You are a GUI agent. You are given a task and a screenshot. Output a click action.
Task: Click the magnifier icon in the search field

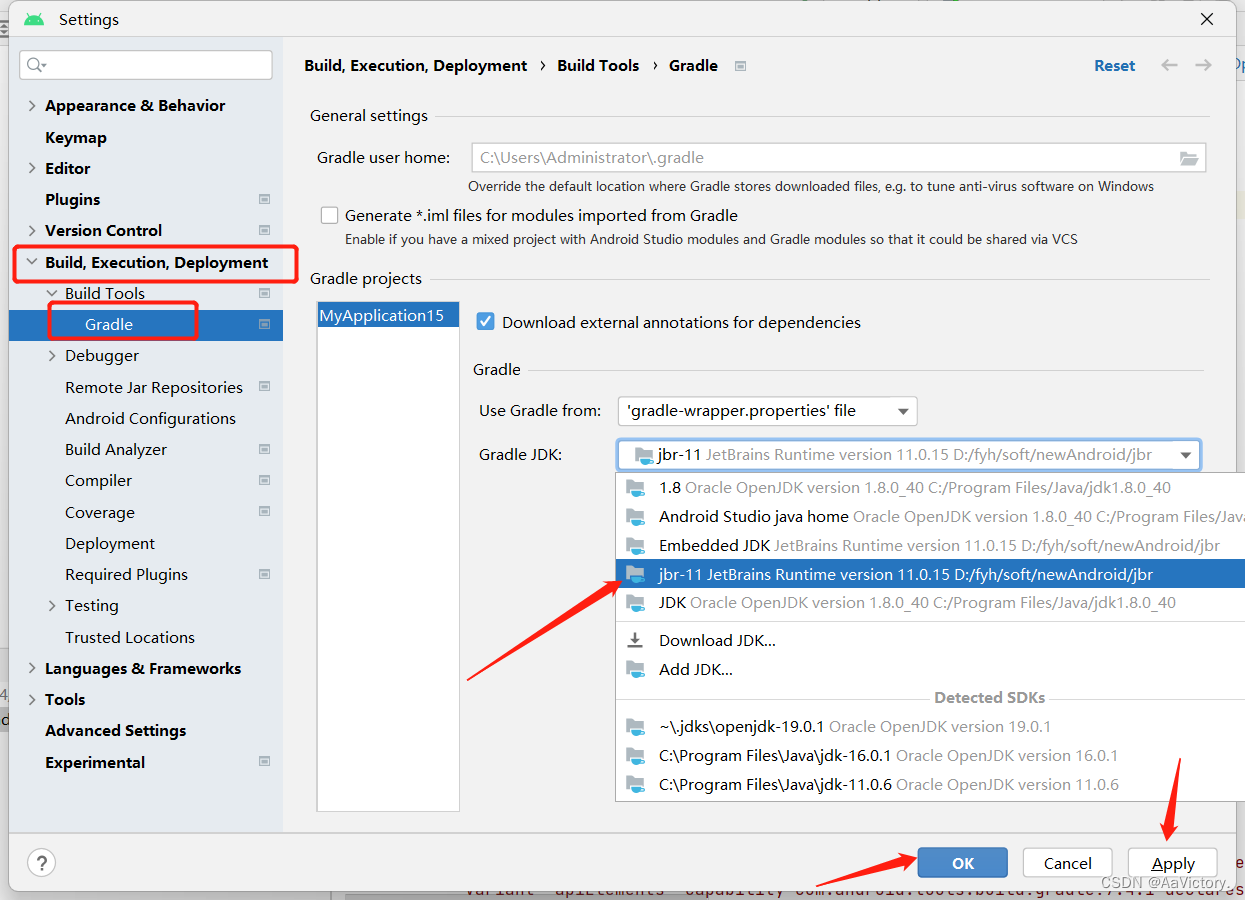click(33, 64)
